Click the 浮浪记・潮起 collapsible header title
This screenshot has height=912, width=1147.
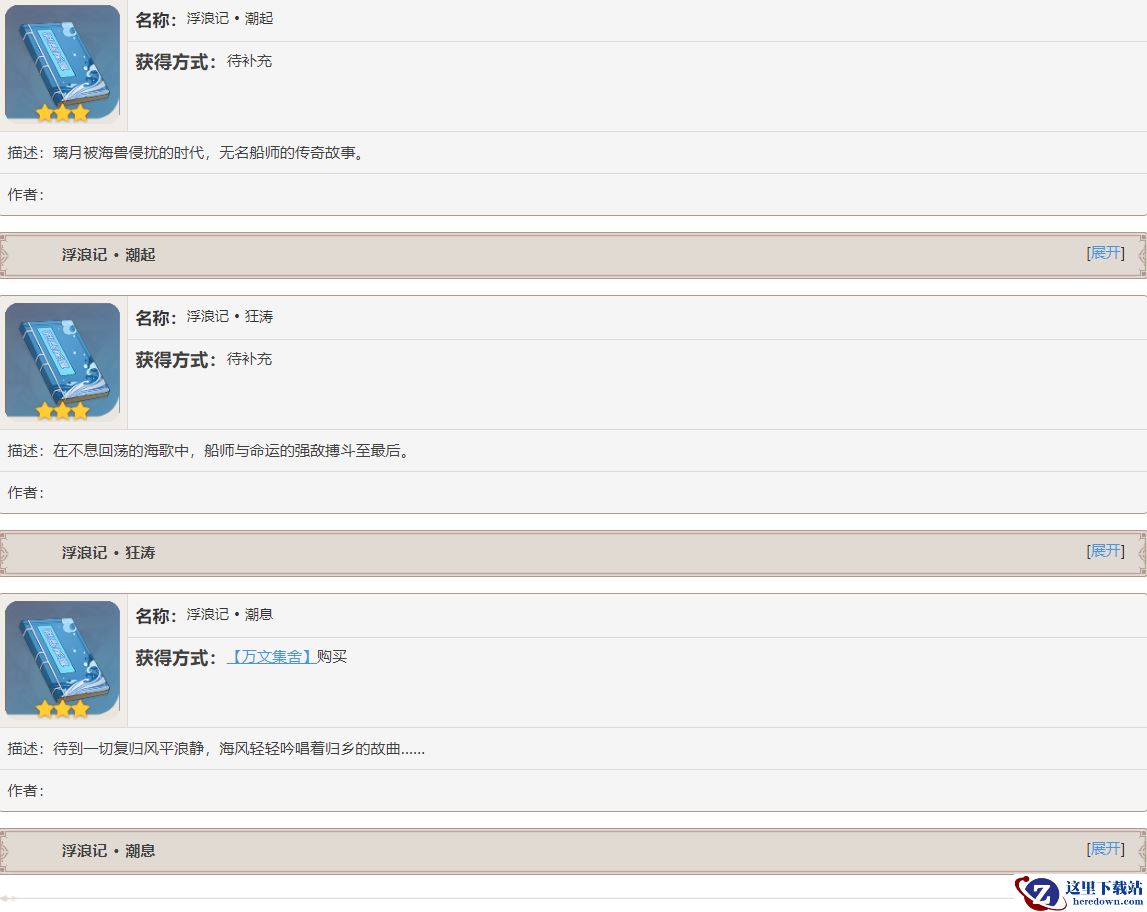pos(108,255)
